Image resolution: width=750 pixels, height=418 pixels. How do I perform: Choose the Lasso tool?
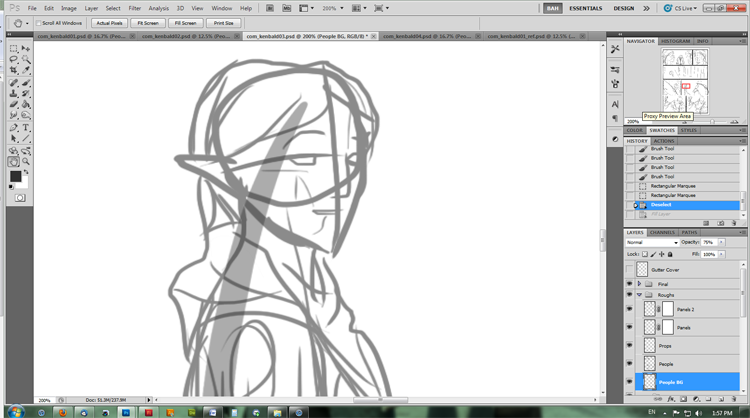pos(14,59)
